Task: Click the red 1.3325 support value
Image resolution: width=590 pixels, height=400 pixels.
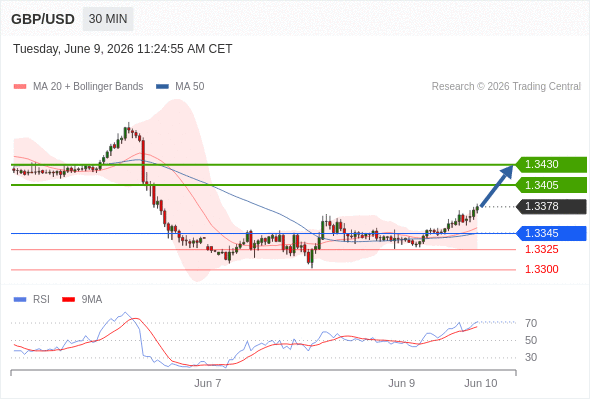Action: 542,249
